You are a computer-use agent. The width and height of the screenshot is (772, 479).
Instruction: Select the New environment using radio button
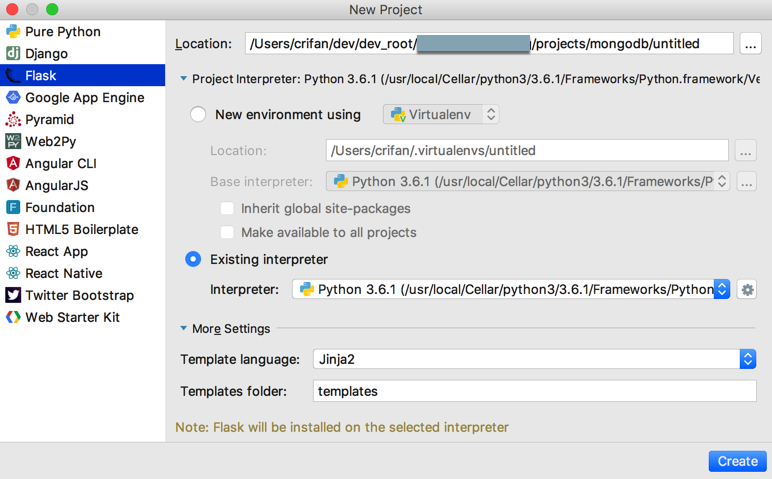[198, 114]
